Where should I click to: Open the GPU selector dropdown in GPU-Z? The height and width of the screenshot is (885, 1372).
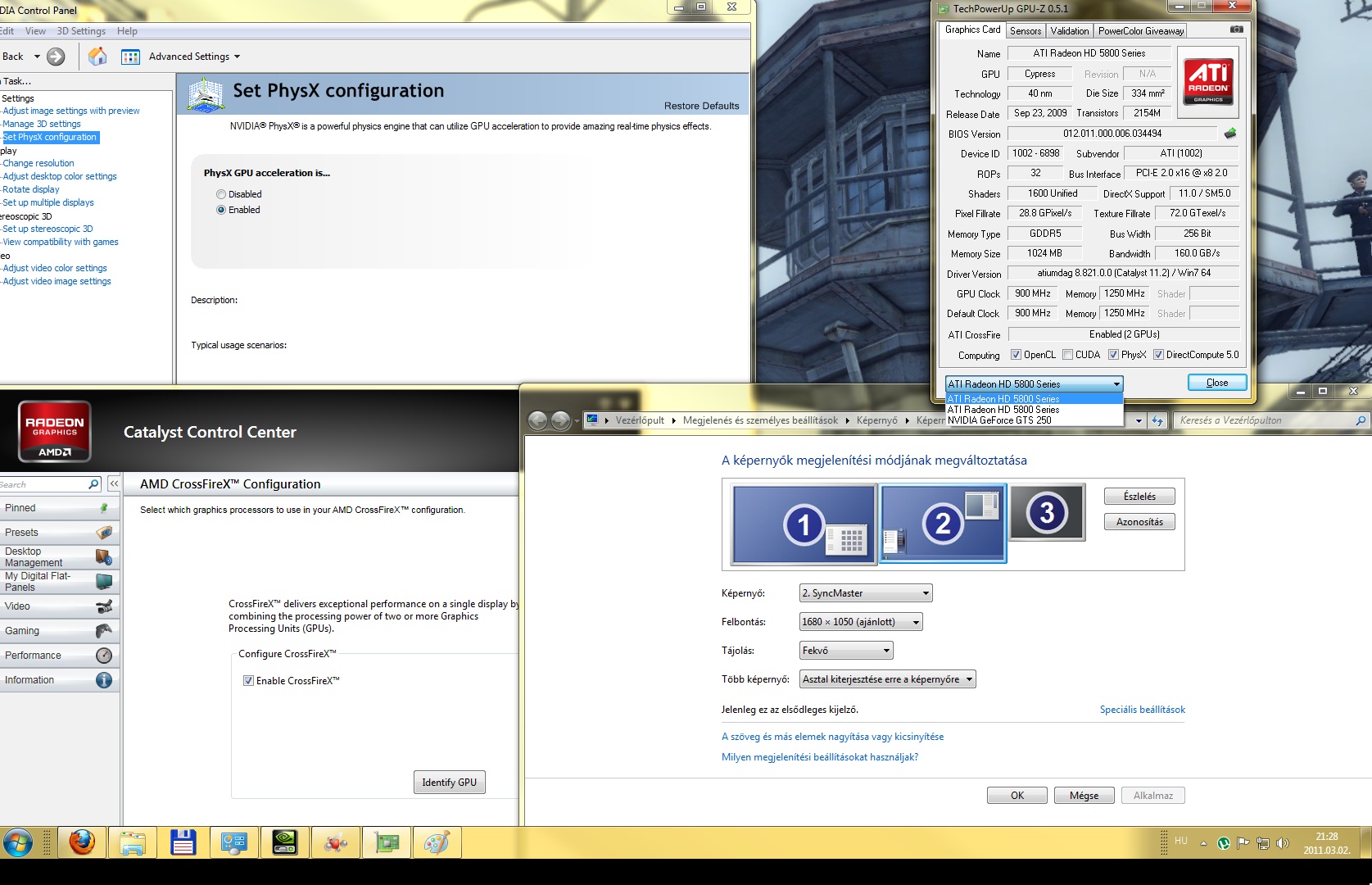click(1034, 383)
